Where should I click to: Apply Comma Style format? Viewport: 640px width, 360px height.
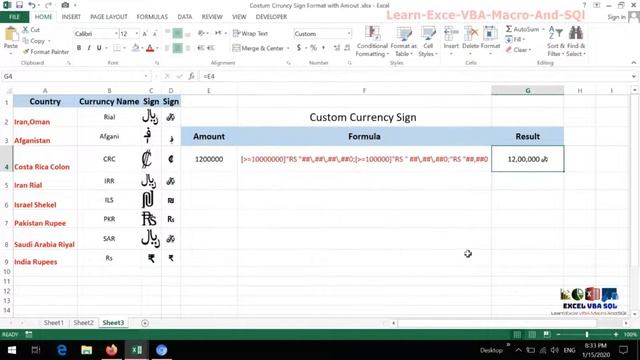323,48
